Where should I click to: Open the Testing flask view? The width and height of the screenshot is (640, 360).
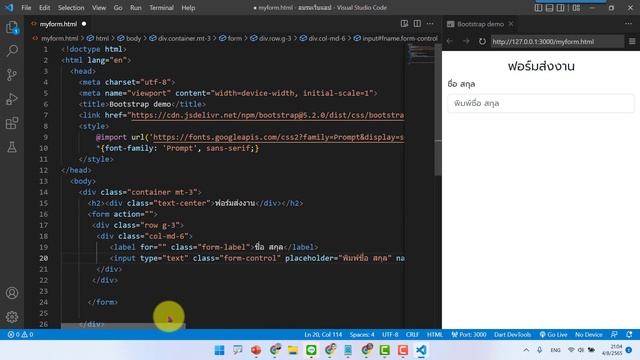click(x=12, y=147)
